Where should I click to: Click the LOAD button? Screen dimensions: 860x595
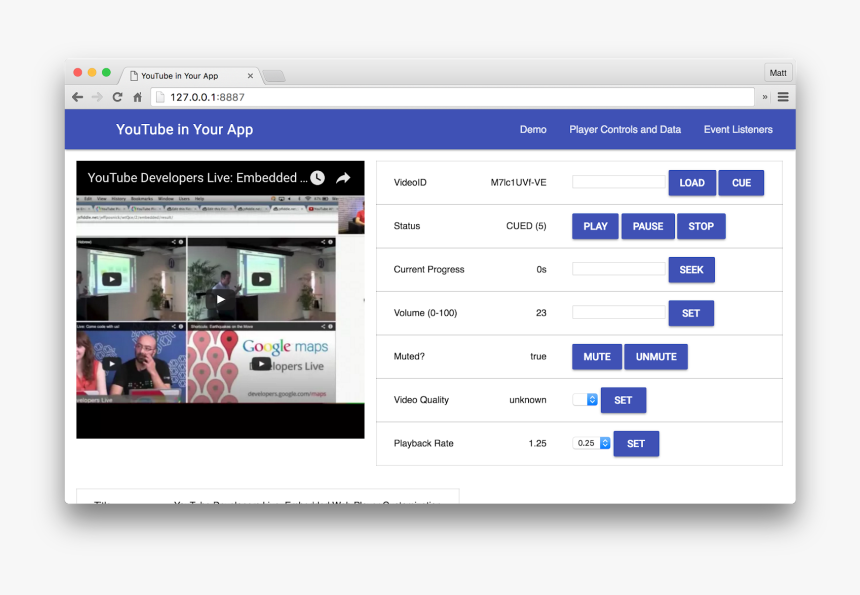(692, 183)
